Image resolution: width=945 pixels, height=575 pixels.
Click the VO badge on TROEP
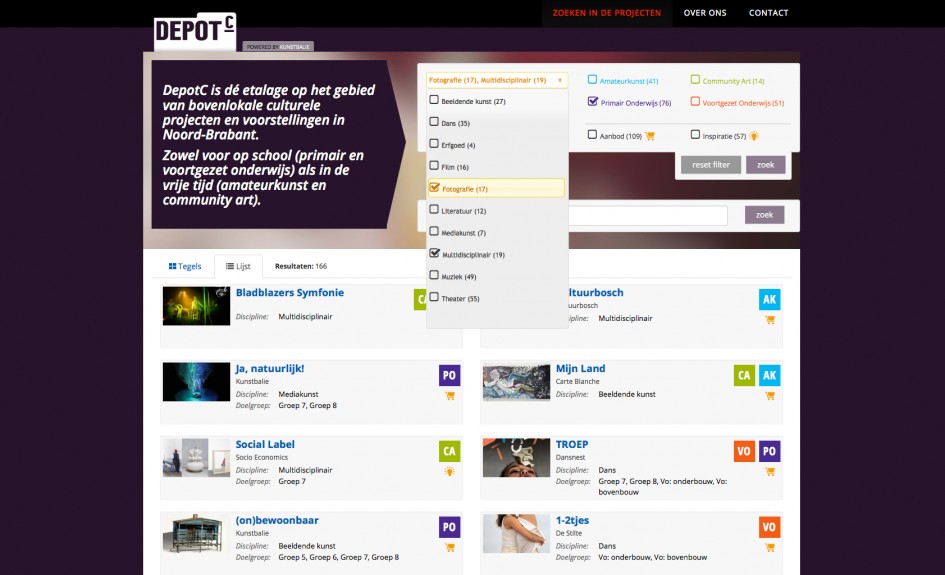pyautogui.click(x=744, y=451)
